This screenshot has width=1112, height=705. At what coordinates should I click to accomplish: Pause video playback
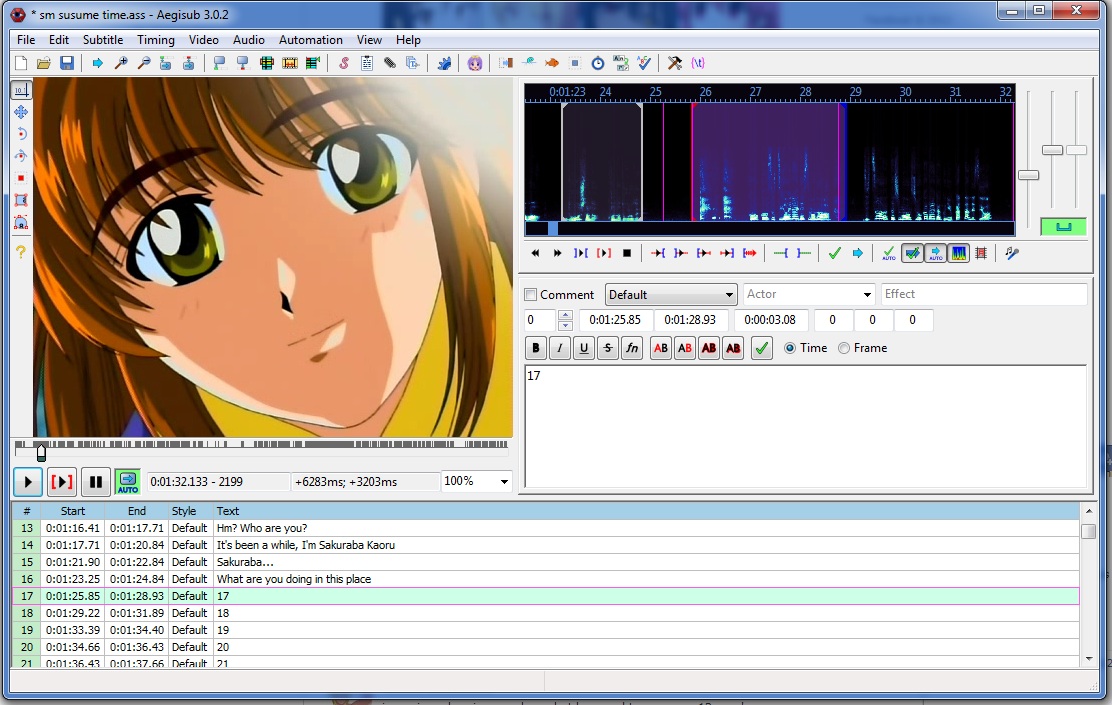click(x=96, y=482)
